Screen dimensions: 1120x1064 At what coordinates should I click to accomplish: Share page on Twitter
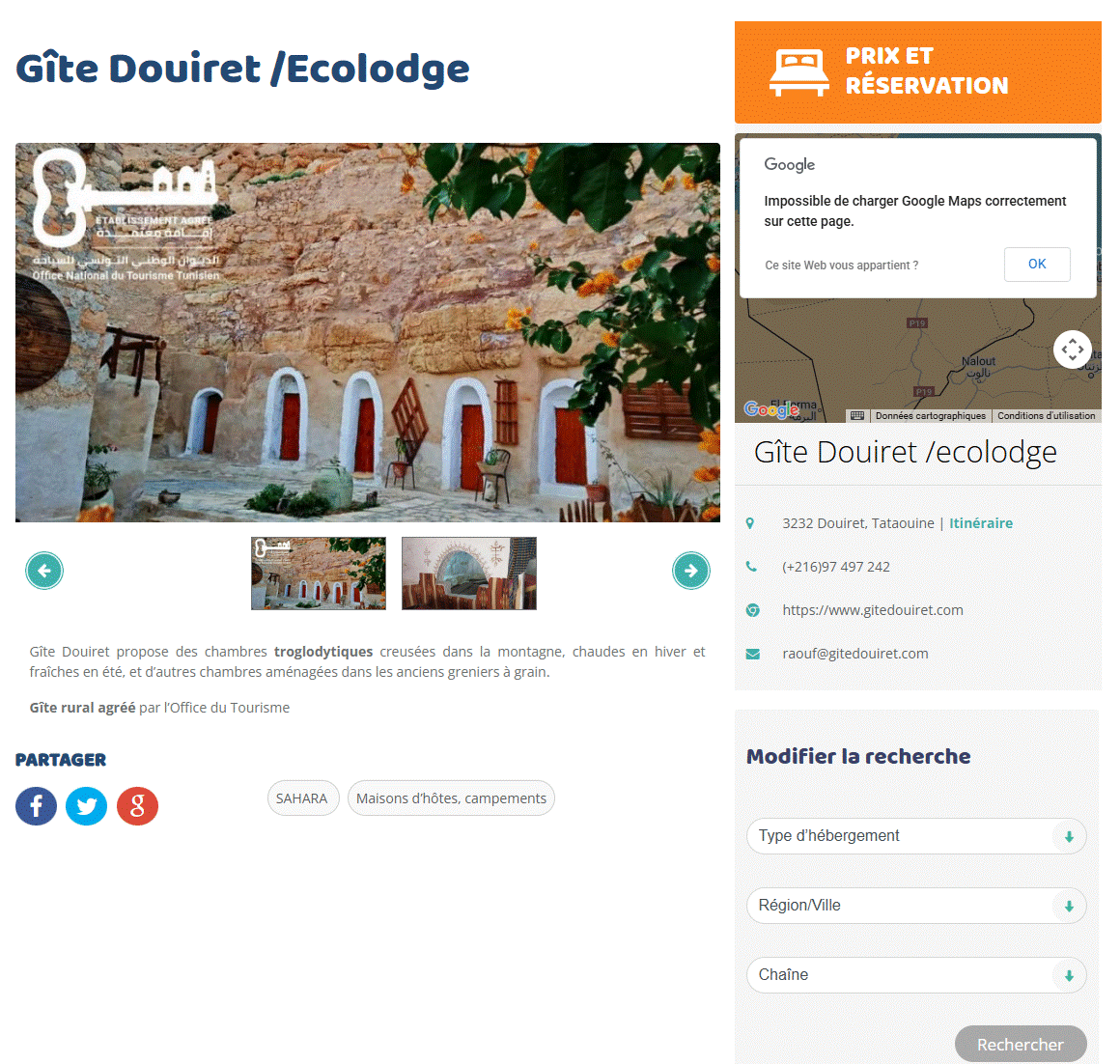[87, 806]
